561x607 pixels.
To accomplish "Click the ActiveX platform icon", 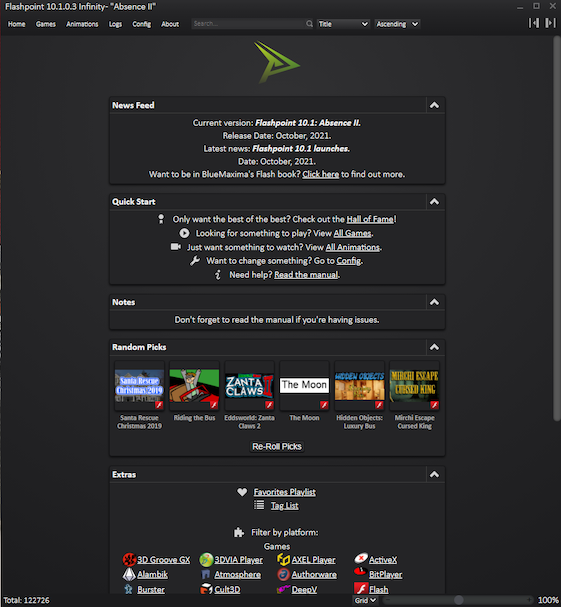I will pos(361,559).
